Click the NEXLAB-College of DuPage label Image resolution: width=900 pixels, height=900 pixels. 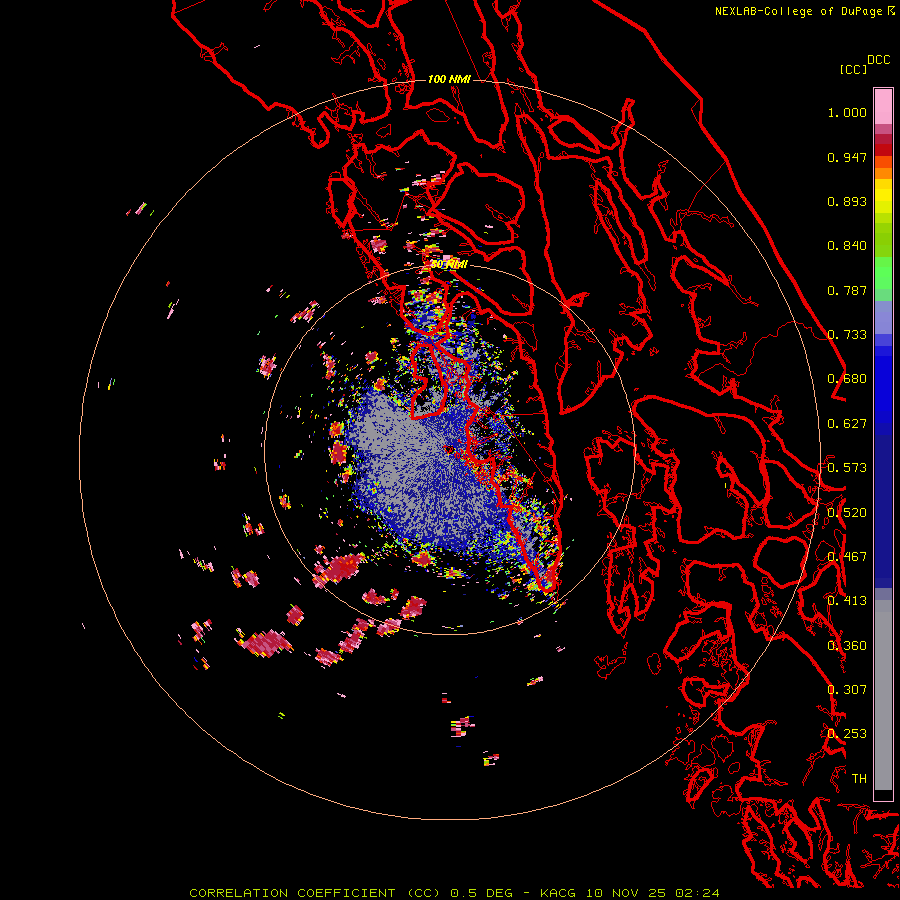pyautogui.click(x=798, y=11)
